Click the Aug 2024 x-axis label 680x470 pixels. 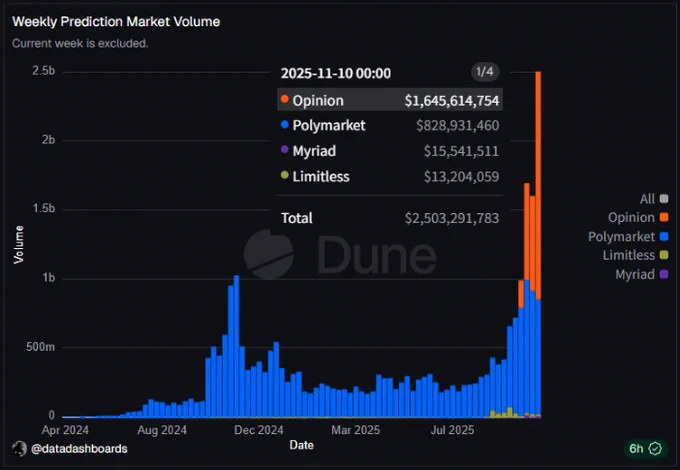(162, 430)
